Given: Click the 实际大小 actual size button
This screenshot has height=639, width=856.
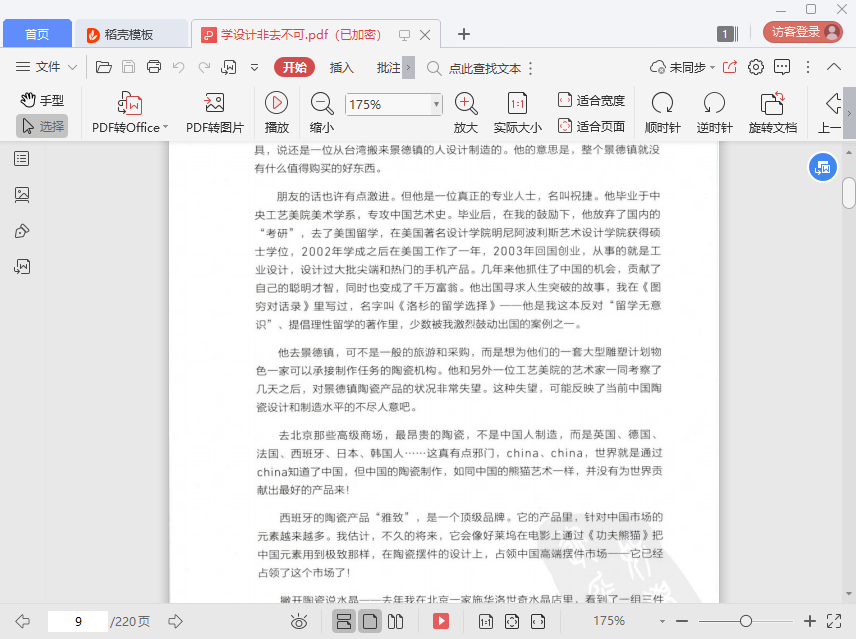Looking at the screenshot, I should pyautogui.click(x=518, y=113).
